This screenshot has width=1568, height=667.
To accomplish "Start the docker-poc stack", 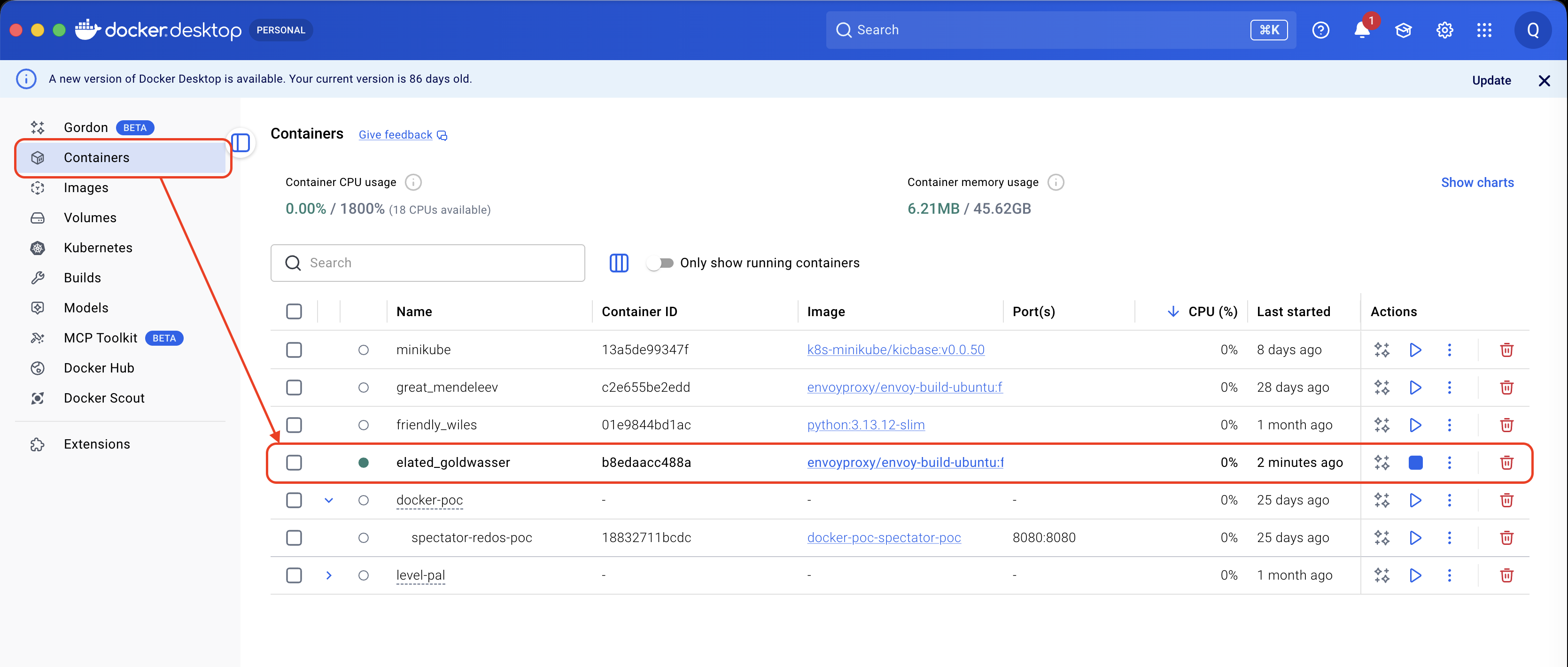I will tap(1415, 500).
